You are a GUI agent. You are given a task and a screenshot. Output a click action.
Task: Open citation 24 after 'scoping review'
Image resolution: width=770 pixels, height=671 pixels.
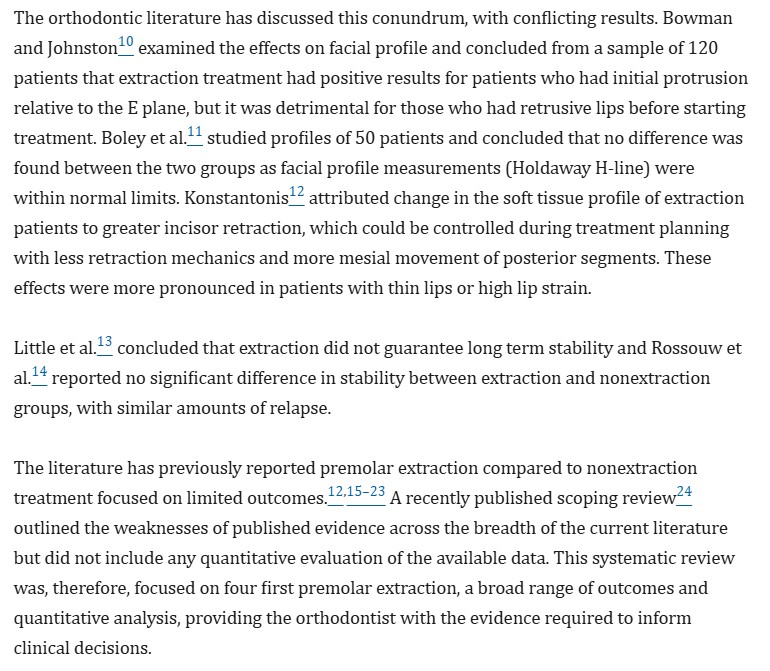(x=684, y=492)
